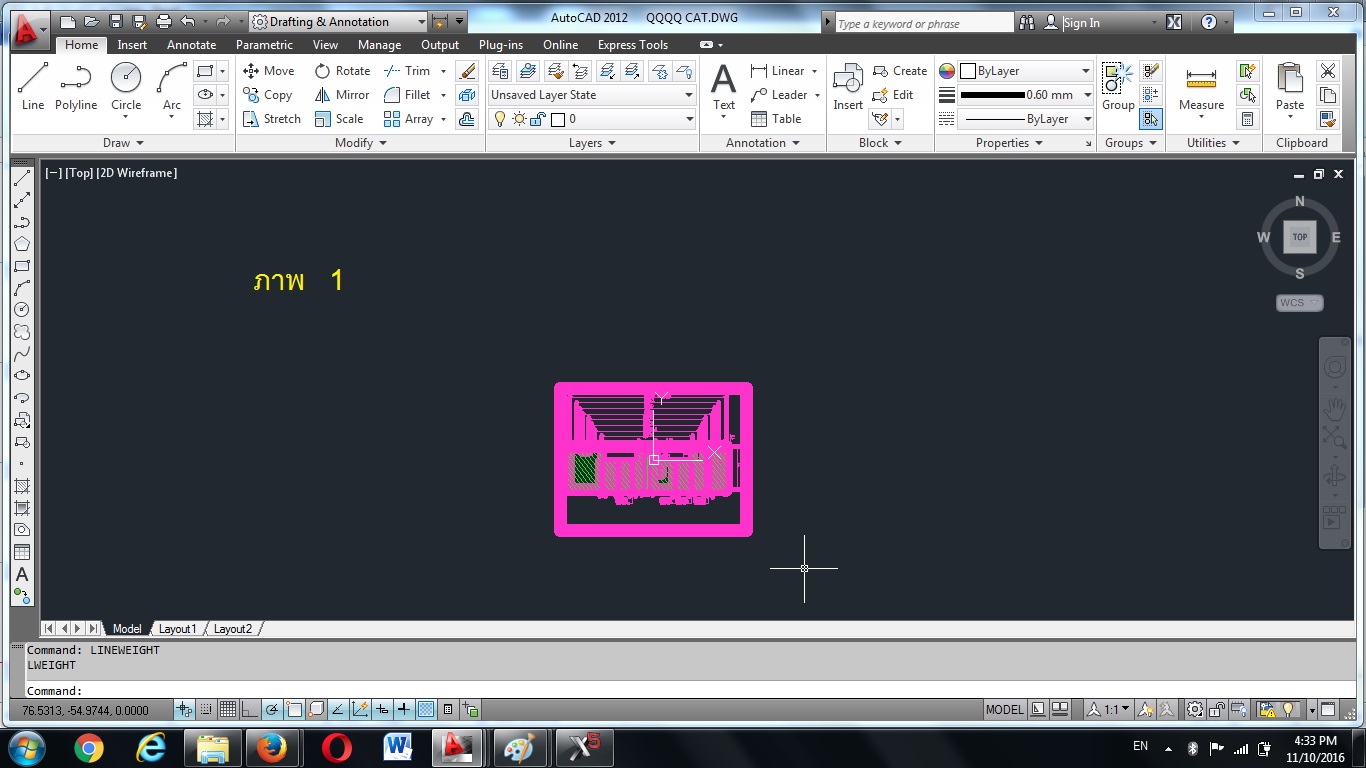Image resolution: width=1366 pixels, height=768 pixels.
Task: Click the Measure utility
Action: point(1201,86)
